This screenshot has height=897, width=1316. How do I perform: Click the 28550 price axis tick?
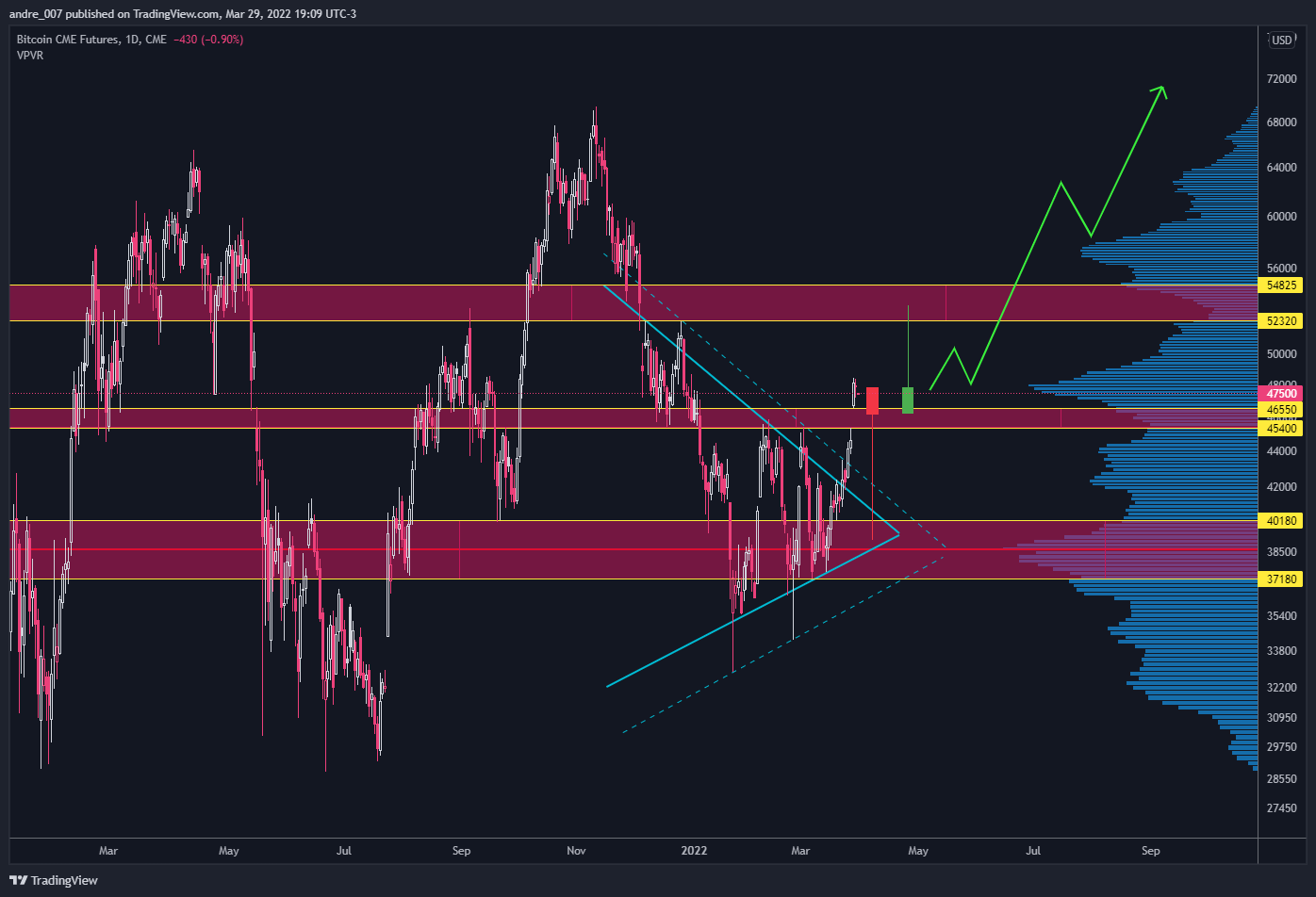pyautogui.click(x=1282, y=780)
